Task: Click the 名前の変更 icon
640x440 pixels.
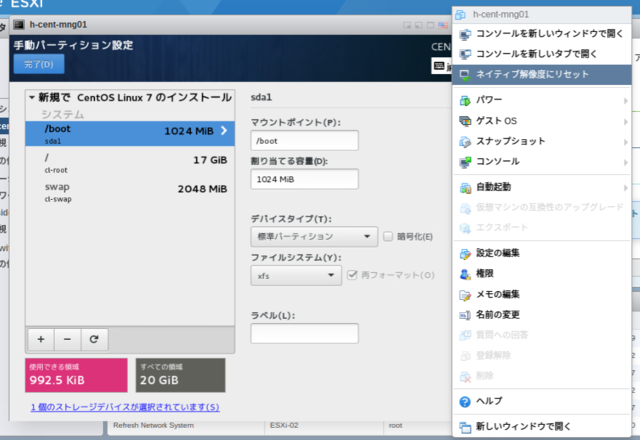Action: click(465, 315)
